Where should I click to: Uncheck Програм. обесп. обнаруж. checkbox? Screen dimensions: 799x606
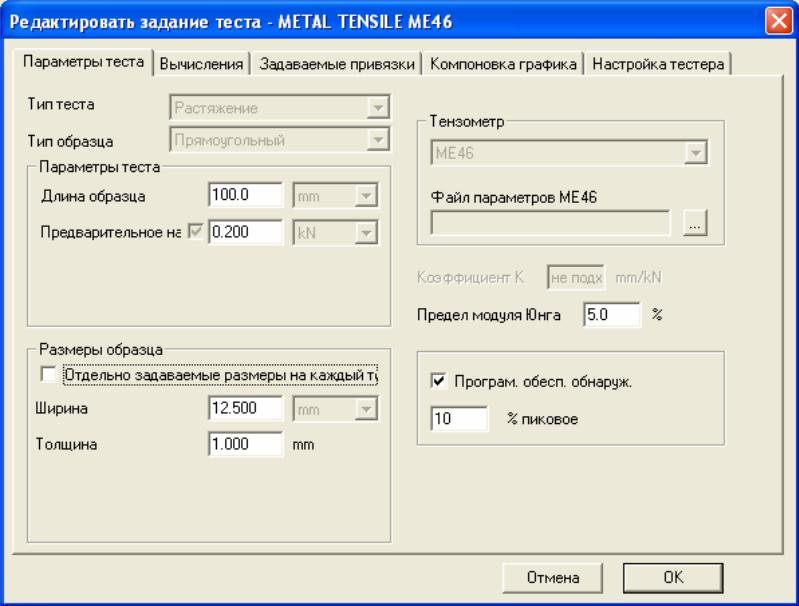438,381
